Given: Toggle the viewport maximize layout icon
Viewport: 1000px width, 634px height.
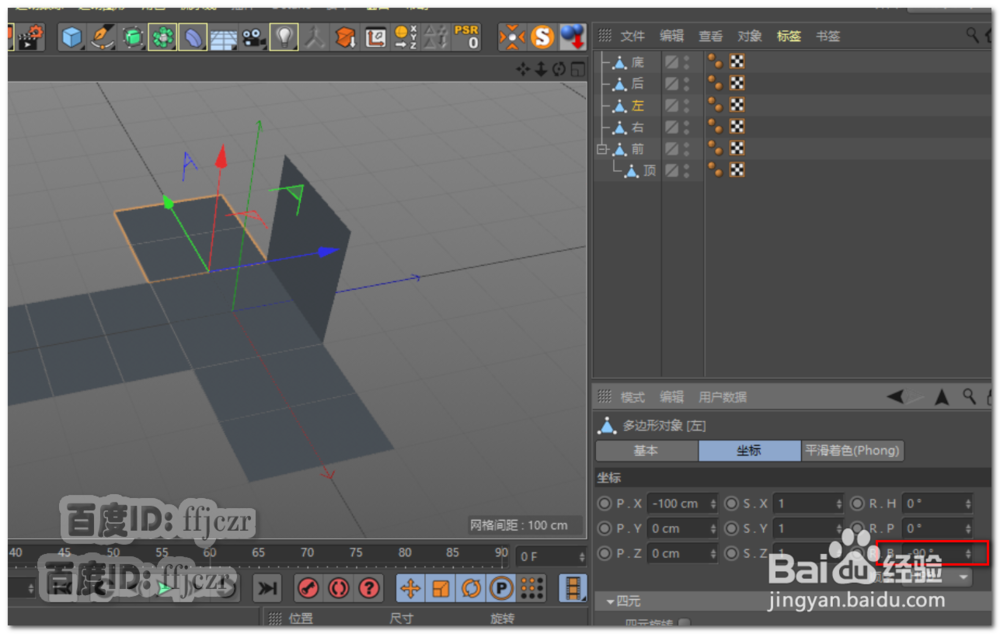Looking at the screenshot, I should [578, 69].
